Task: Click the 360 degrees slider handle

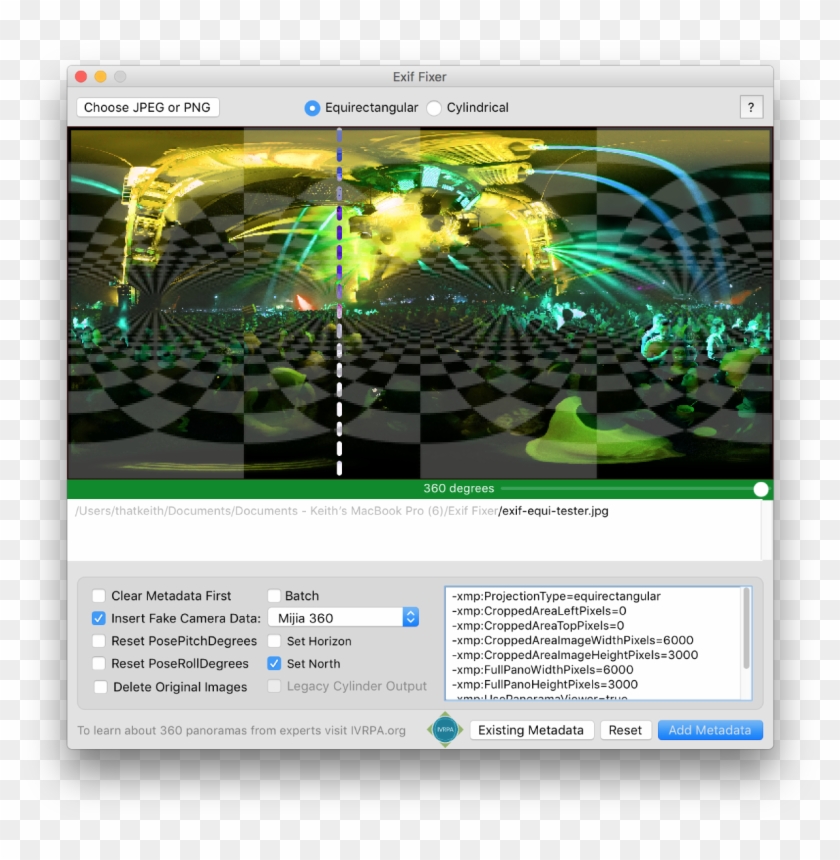Action: tap(761, 489)
